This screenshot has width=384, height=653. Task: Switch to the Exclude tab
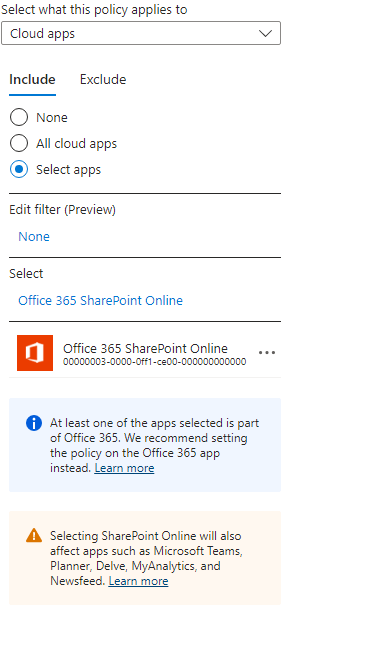pyautogui.click(x=103, y=79)
